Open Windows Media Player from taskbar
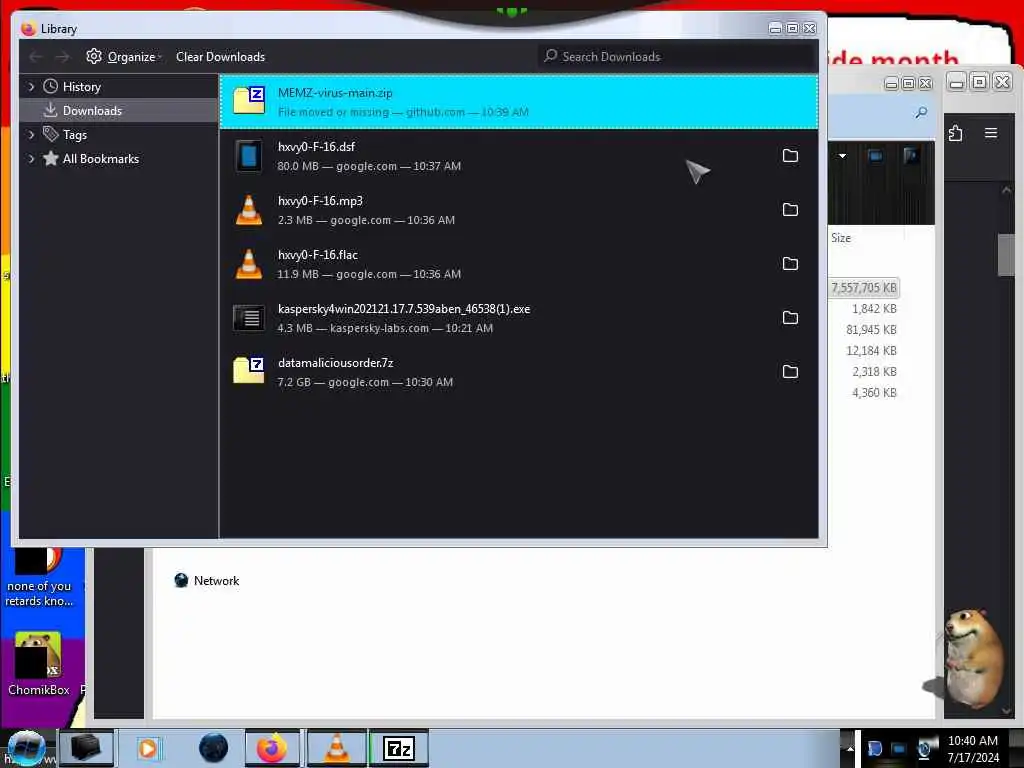The width and height of the screenshot is (1024, 768). pos(148,748)
